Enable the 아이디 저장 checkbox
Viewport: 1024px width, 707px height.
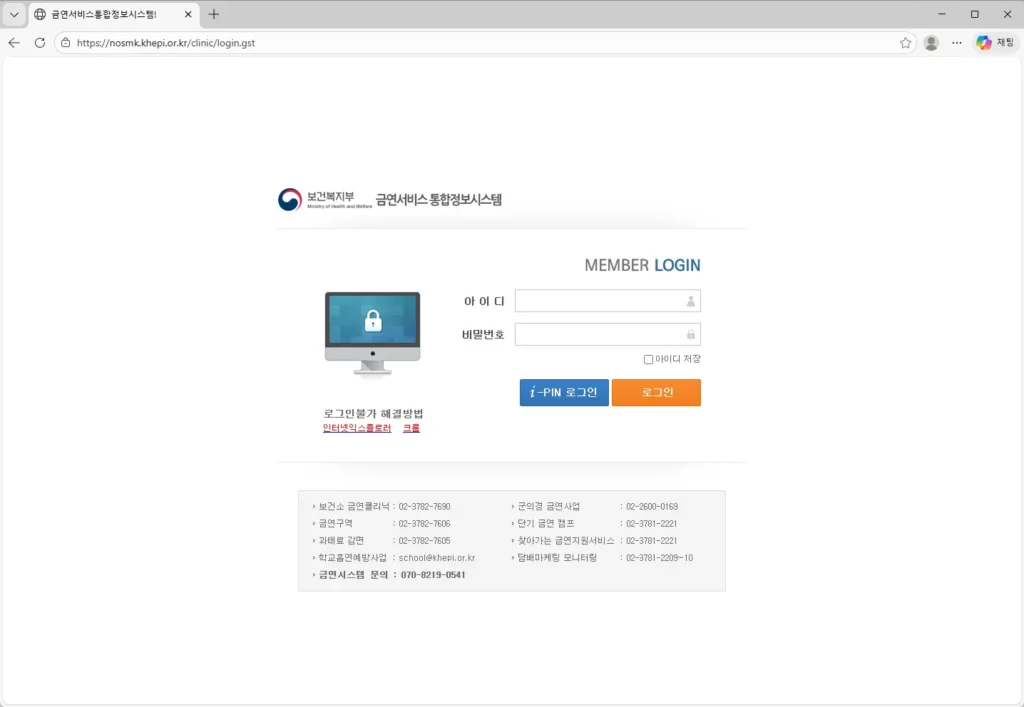pyautogui.click(x=648, y=359)
